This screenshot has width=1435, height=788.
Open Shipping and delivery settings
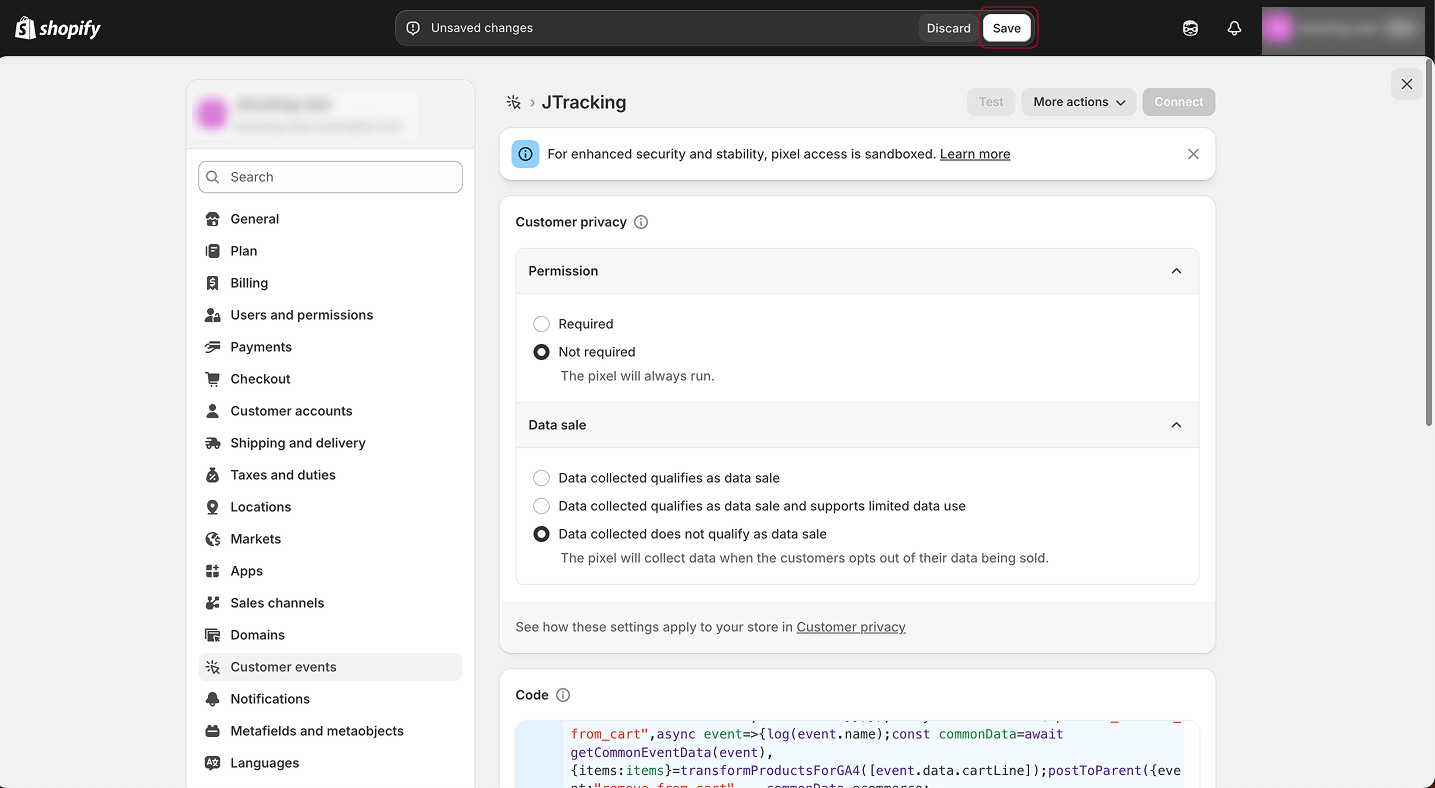tap(298, 443)
